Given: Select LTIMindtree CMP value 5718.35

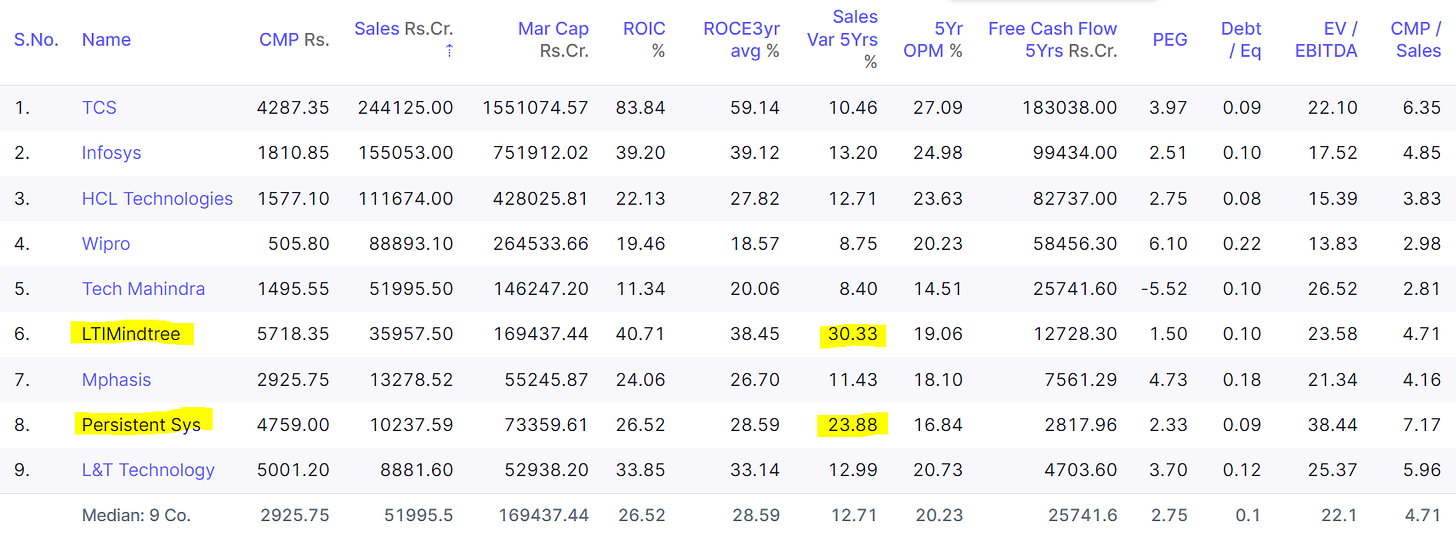Looking at the screenshot, I should tap(293, 334).
